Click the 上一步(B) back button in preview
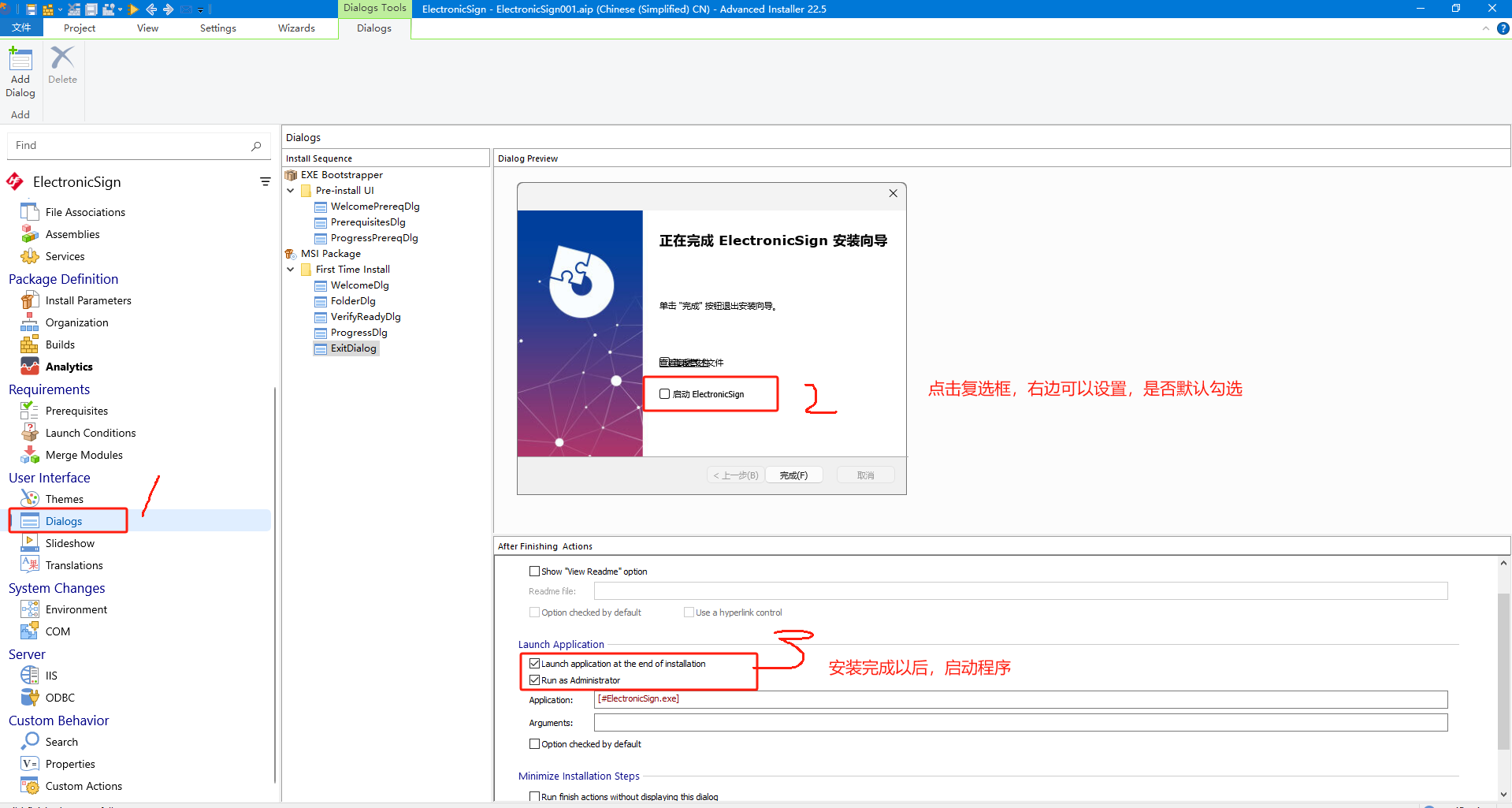The width and height of the screenshot is (1512, 808). (735, 475)
